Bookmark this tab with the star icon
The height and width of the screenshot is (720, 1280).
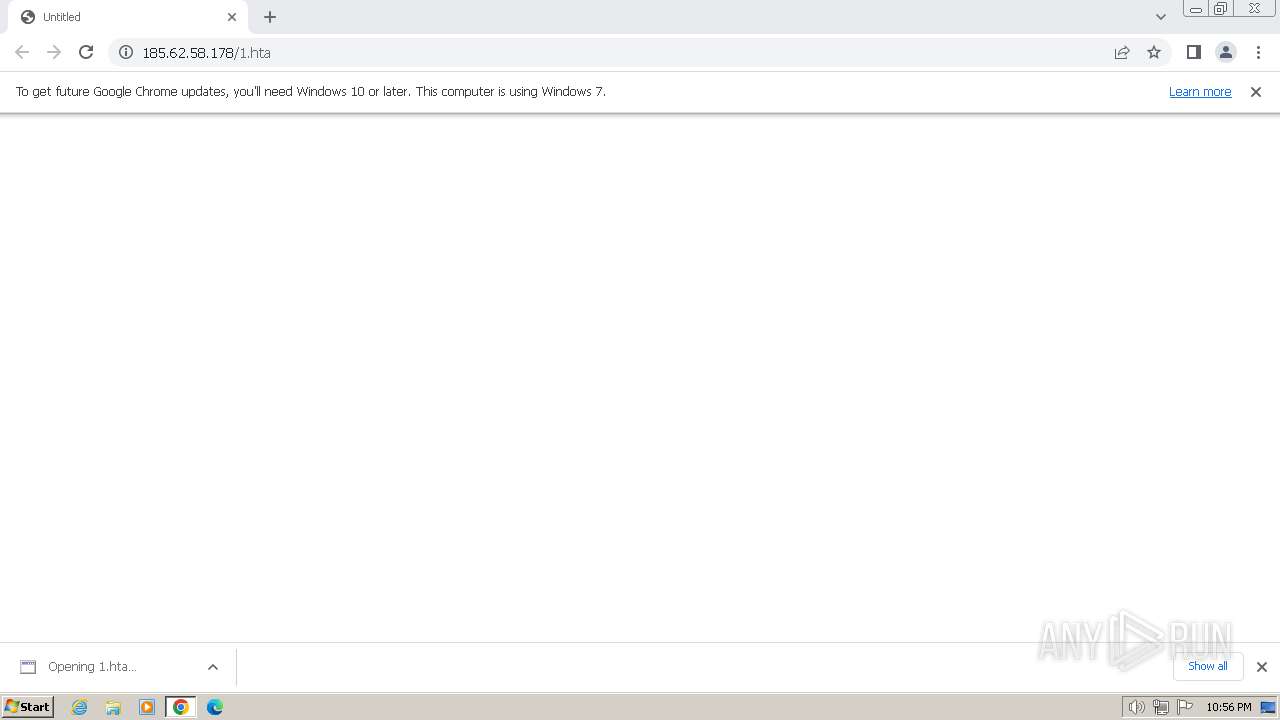click(x=1154, y=52)
